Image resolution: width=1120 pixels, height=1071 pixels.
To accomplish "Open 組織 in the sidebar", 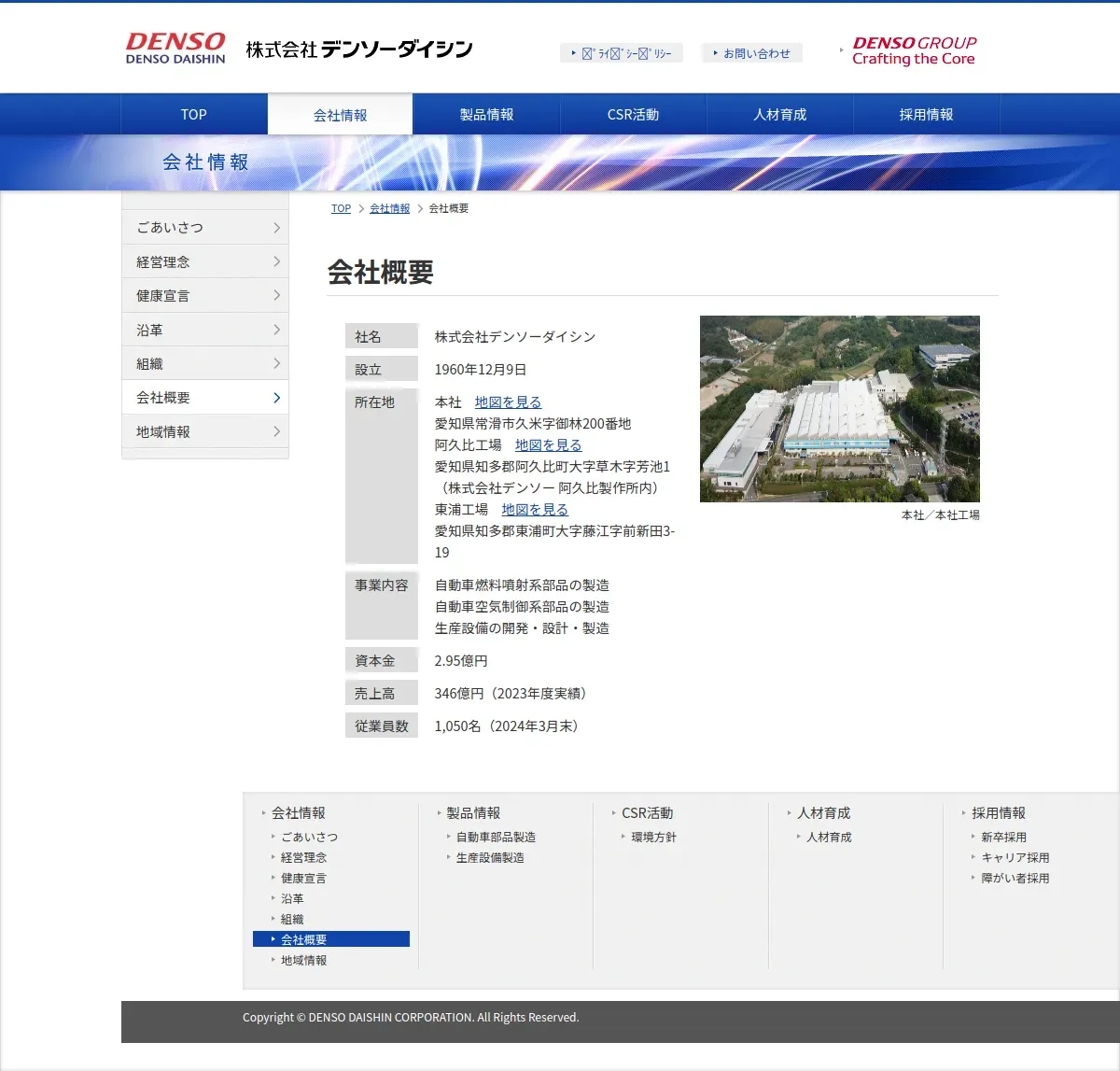I will click(205, 363).
